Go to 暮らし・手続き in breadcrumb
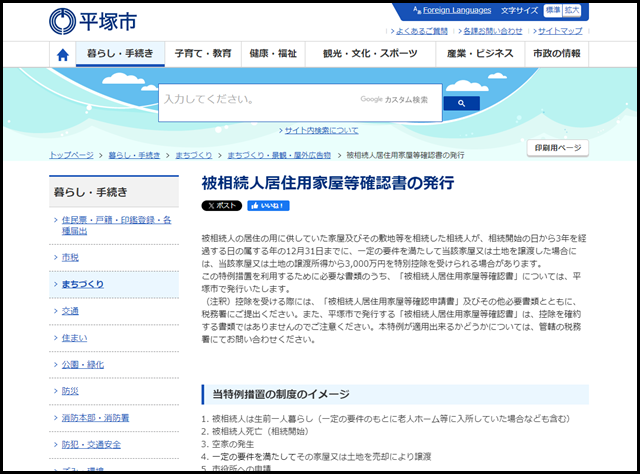This screenshot has height=474, width=640. [134, 155]
